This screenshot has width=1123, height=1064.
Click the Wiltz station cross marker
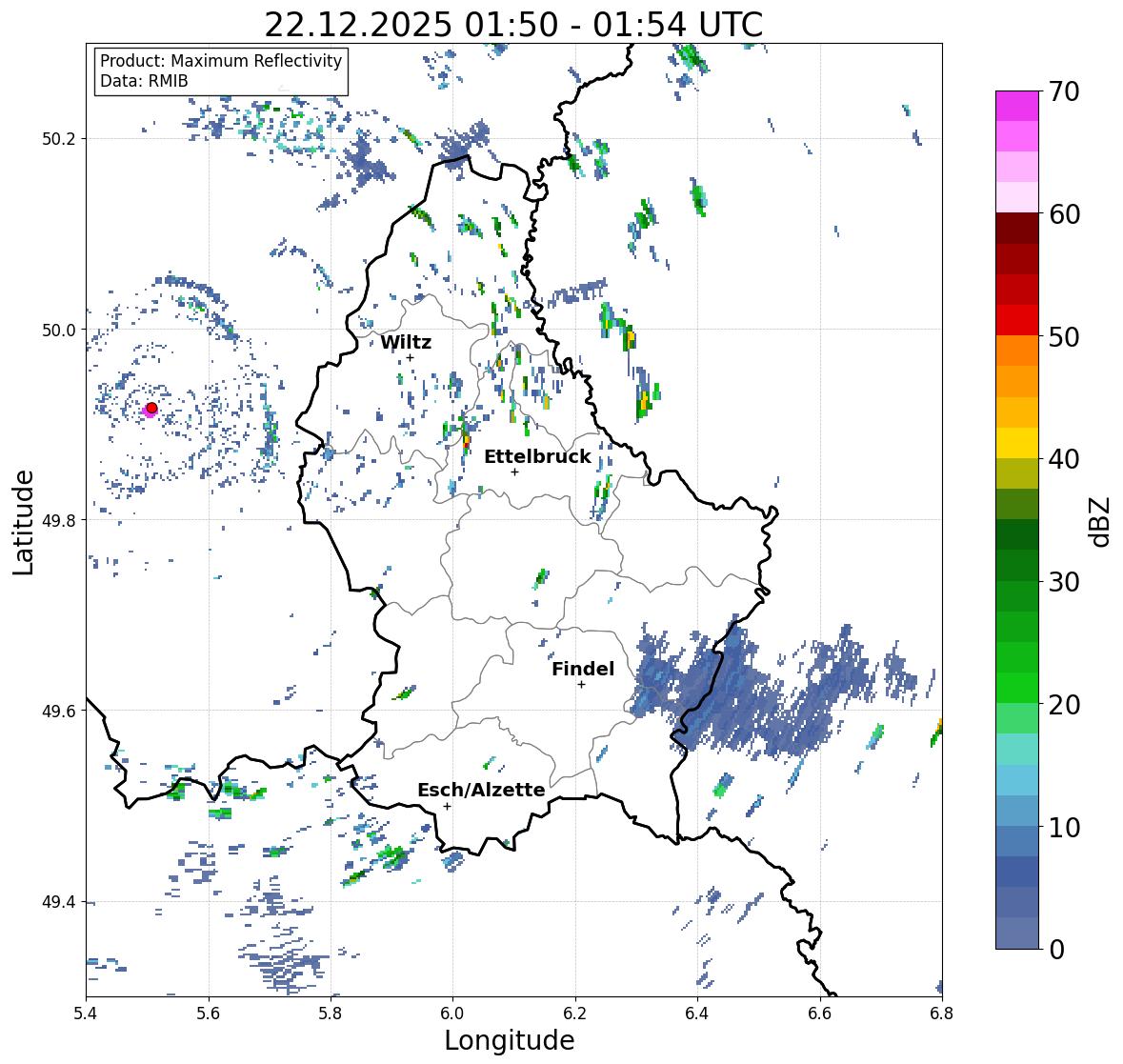tap(410, 358)
